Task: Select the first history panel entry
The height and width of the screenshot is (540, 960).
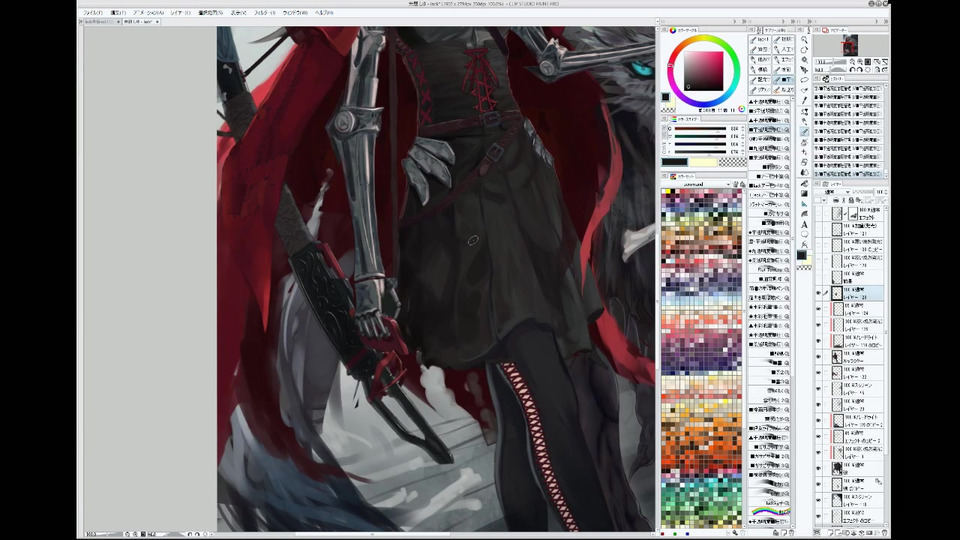Action: [849, 89]
